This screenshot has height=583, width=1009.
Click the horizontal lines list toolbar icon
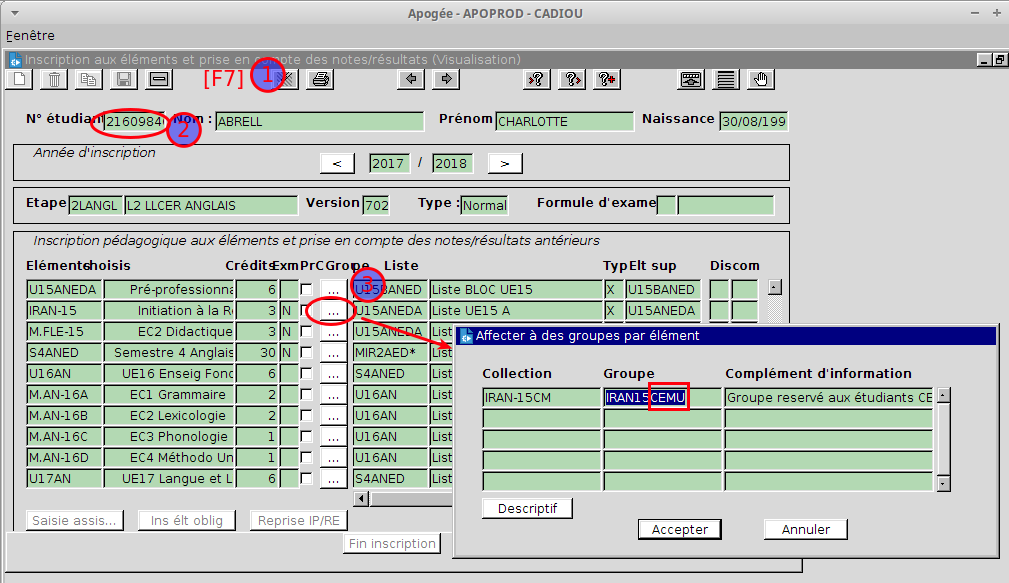726,79
